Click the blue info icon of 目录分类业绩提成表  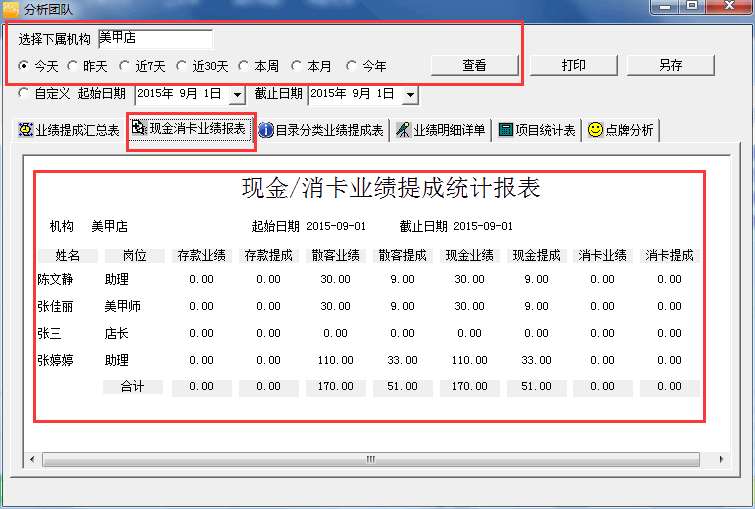tap(265, 130)
